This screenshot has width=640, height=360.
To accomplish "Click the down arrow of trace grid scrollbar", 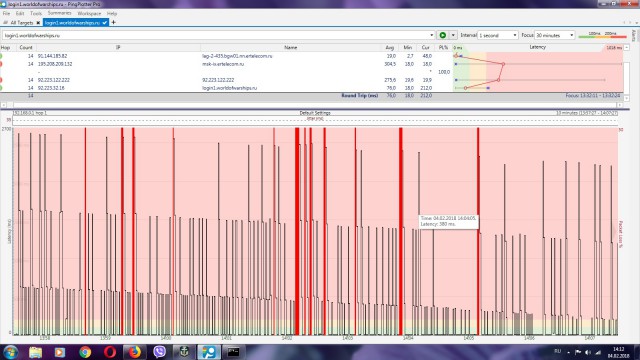I will [627, 98].
